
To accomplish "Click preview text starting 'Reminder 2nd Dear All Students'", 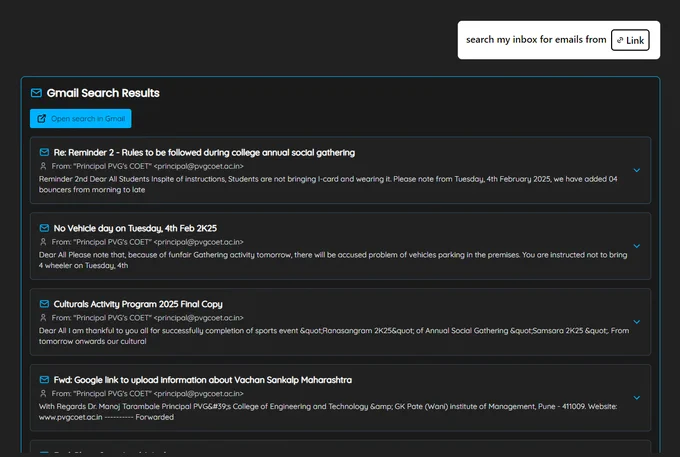I will 328,184.
